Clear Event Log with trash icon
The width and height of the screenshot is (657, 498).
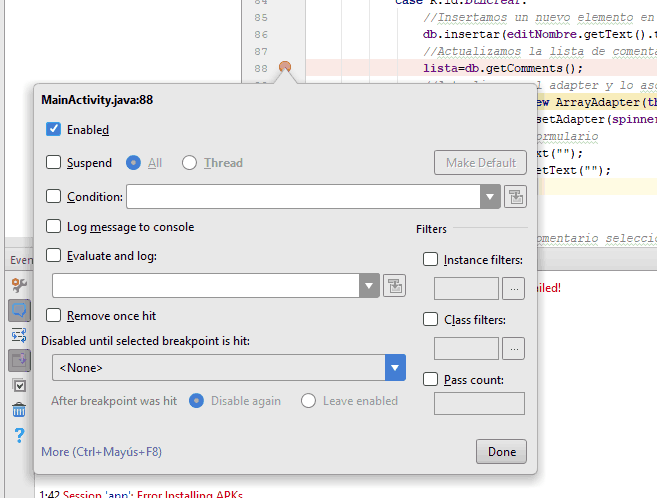point(19,410)
